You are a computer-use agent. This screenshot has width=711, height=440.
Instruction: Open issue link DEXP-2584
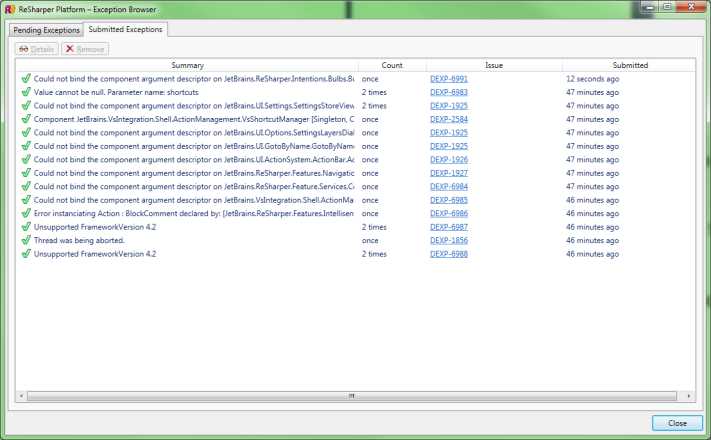448,119
